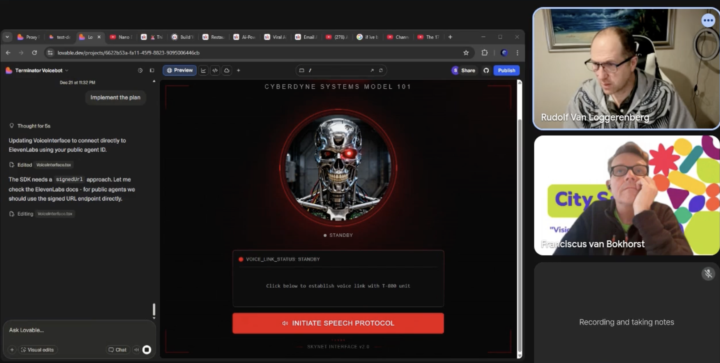Image resolution: width=720 pixels, height=363 pixels.
Task: Enable Visual edits mode
Action: click(x=38, y=350)
